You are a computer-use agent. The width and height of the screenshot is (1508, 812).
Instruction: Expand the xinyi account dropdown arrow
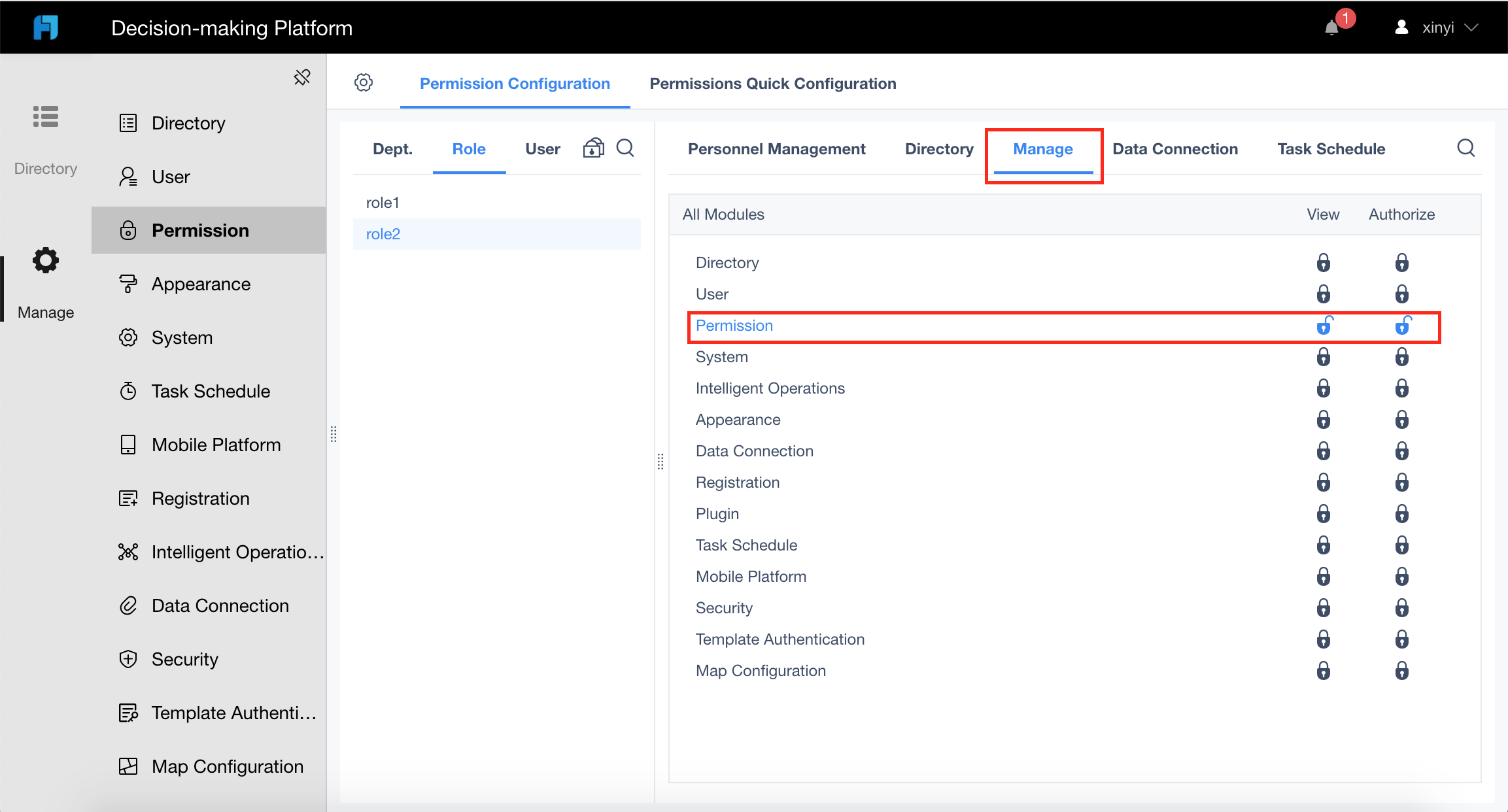pyautogui.click(x=1471, y=27)
